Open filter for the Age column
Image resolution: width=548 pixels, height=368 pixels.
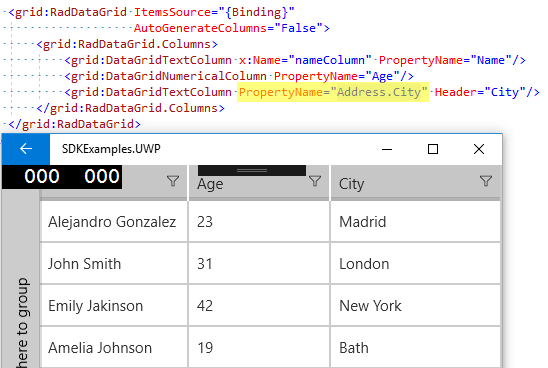315,181
